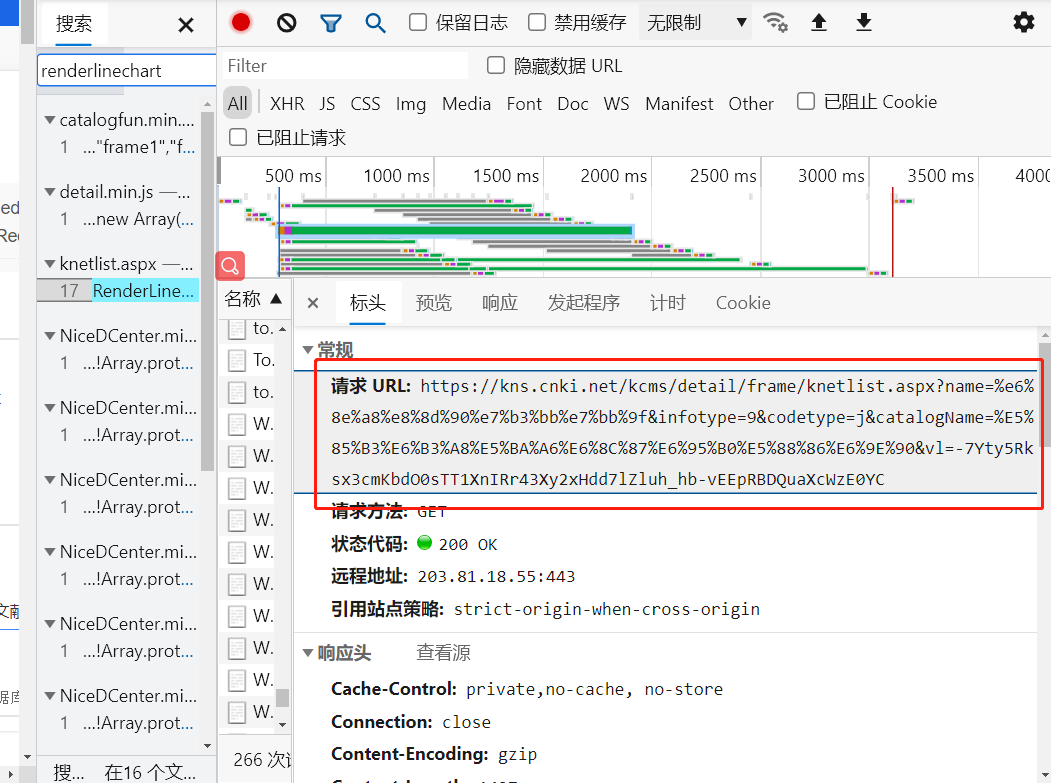Collapse the catalogfun.min search result
Viewport: 1051px width, 783px height.
(50, 120)
